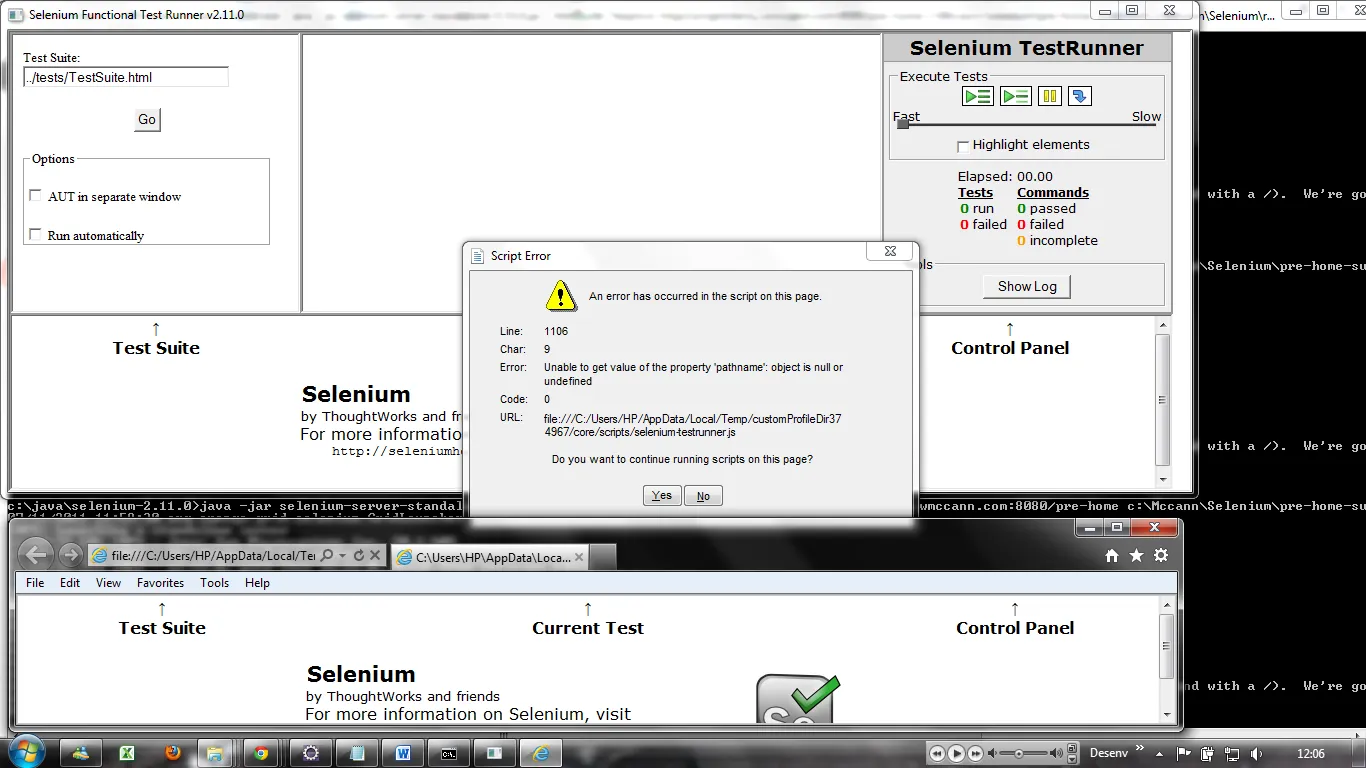Image resolution: width=1366 pixels, height=768 pixels.
Task: Click the Show Log button
Action: pyautogui.click(x=1027, y=287)
